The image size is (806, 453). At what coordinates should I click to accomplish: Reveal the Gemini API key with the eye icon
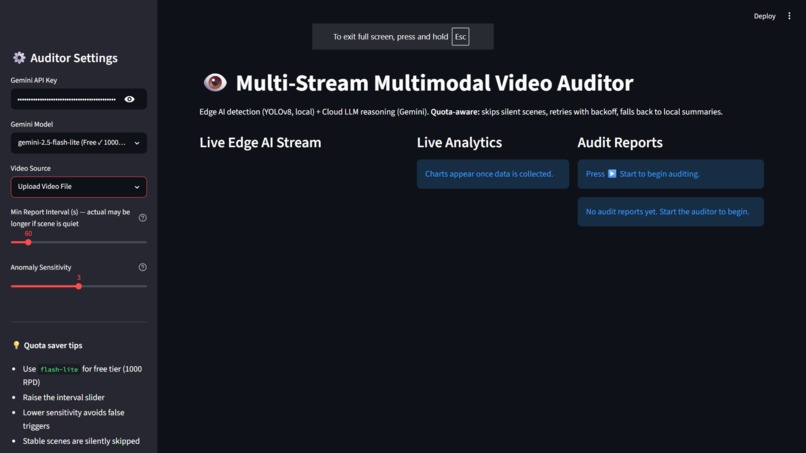pyautogui.click(x=130, y=99)
